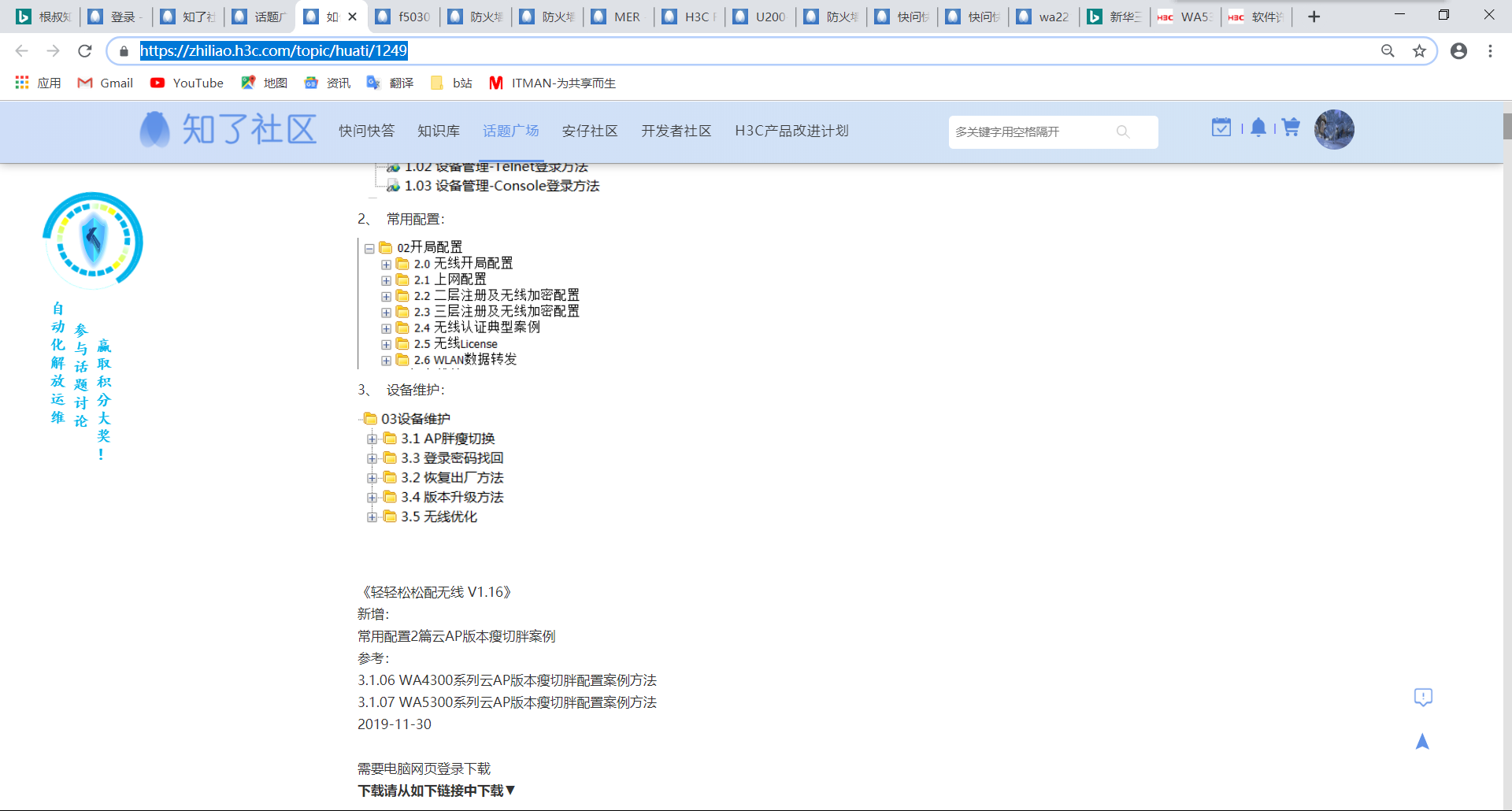This screenshot has height=811, width=1512.
Task: Click the search magnifier in the site search box
Action: click(1123, 131)
